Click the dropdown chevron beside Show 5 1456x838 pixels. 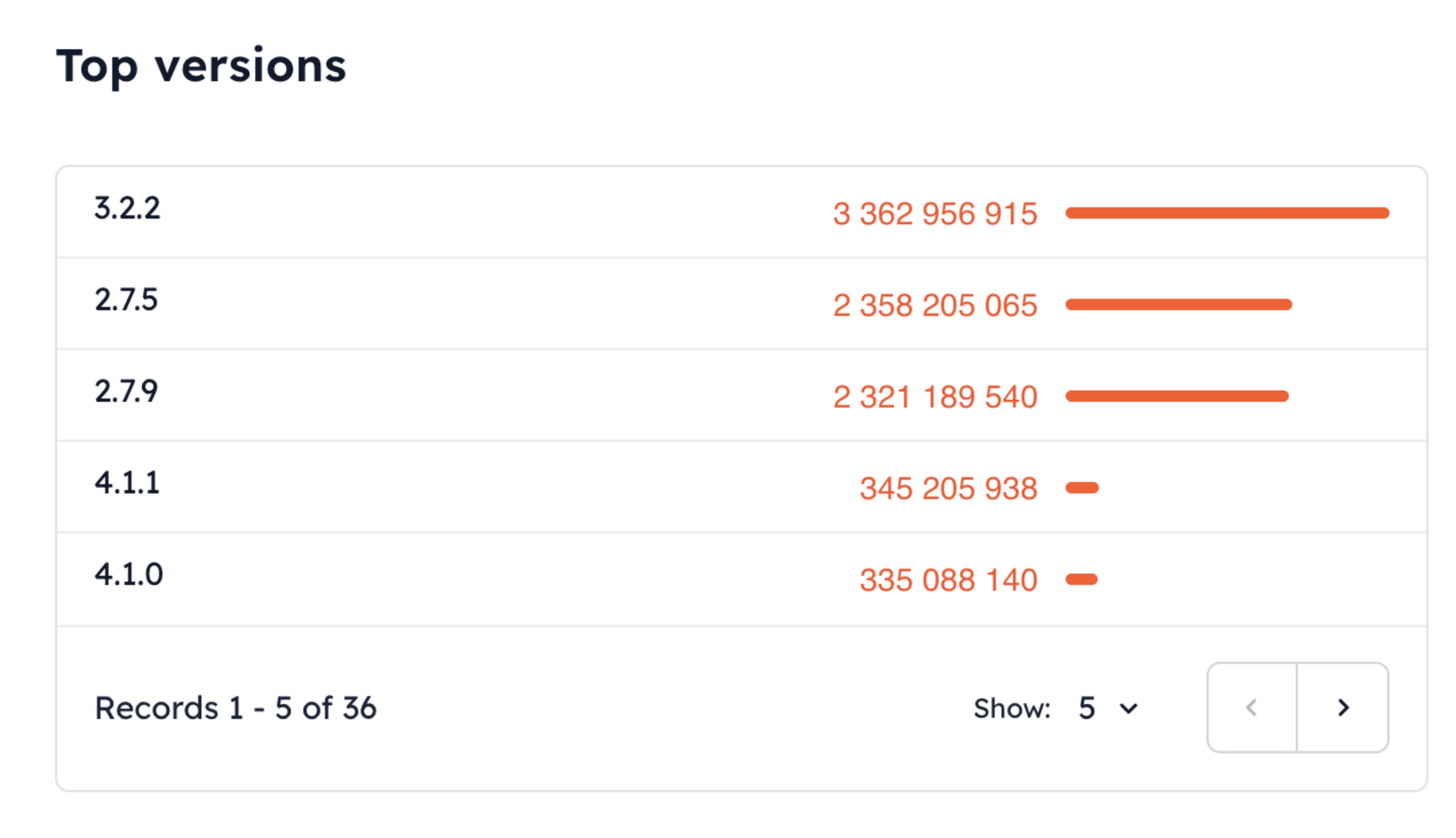1128,708
